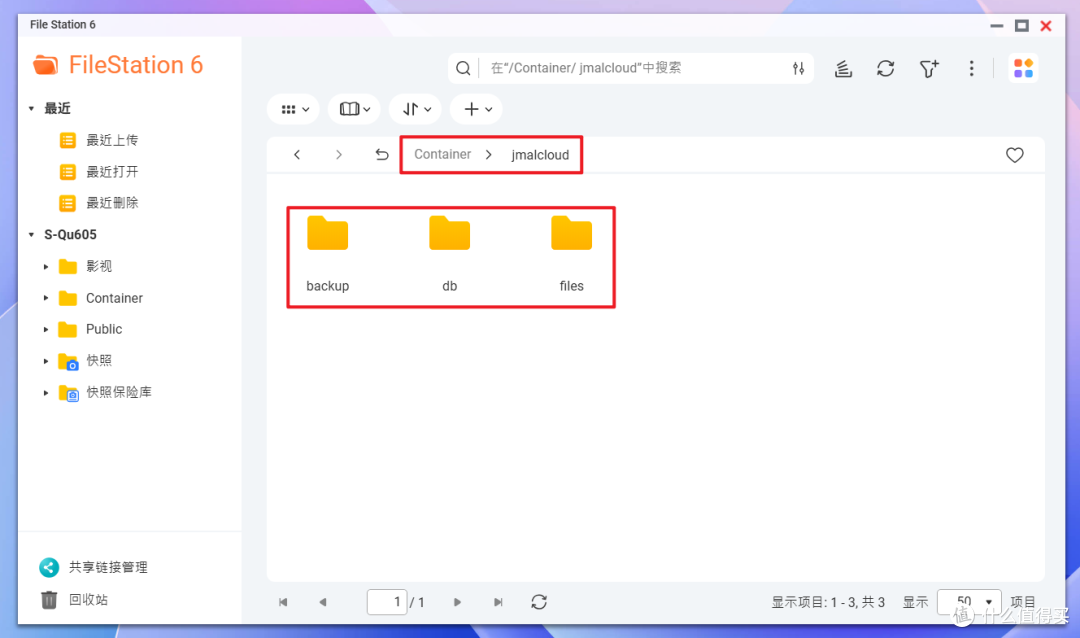Viewport: 1080px width, 638px height.
Task: Open items-per-page dropdown showing 50
Action: [x=969, y=601]
